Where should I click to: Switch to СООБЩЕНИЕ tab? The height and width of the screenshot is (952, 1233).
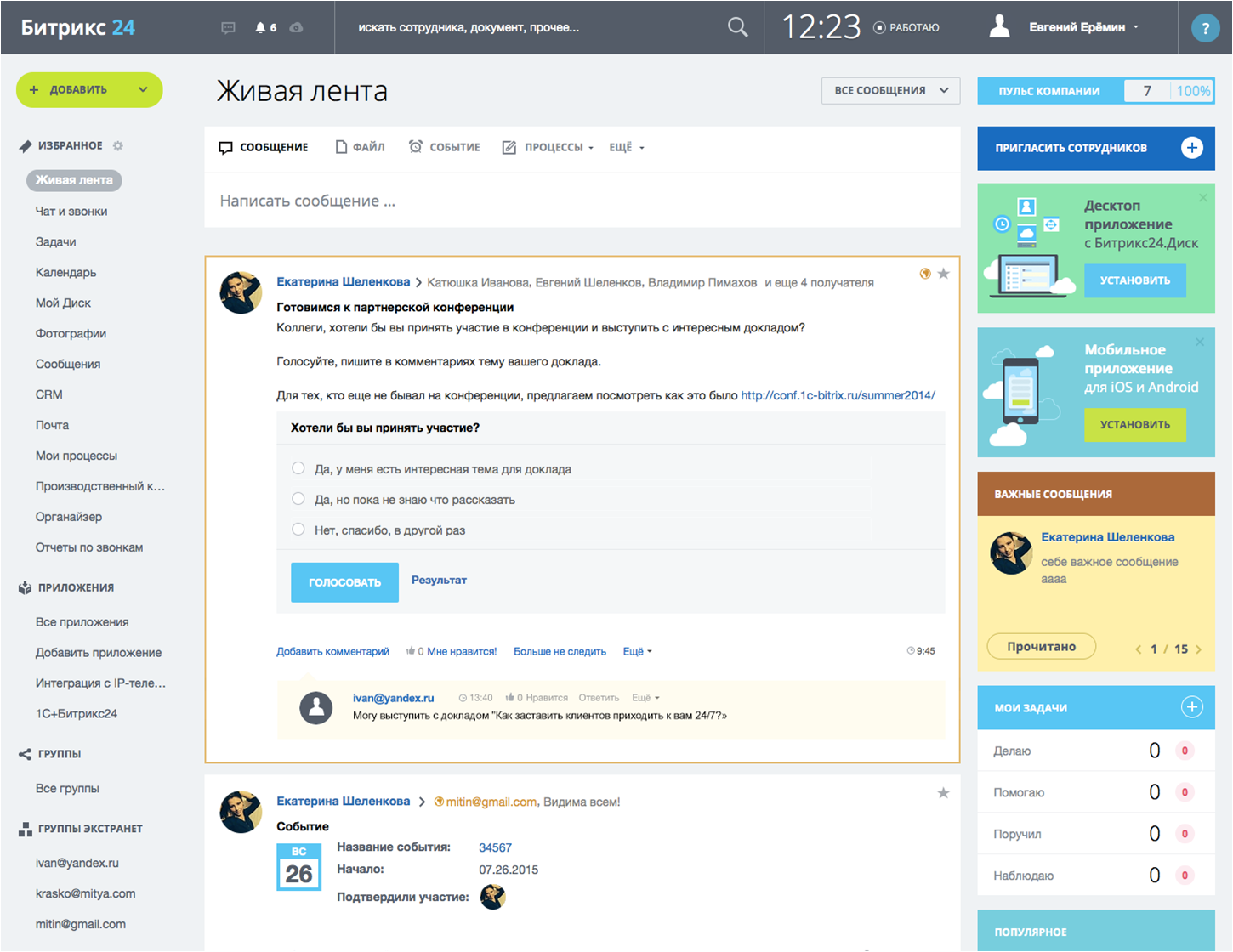264,147
